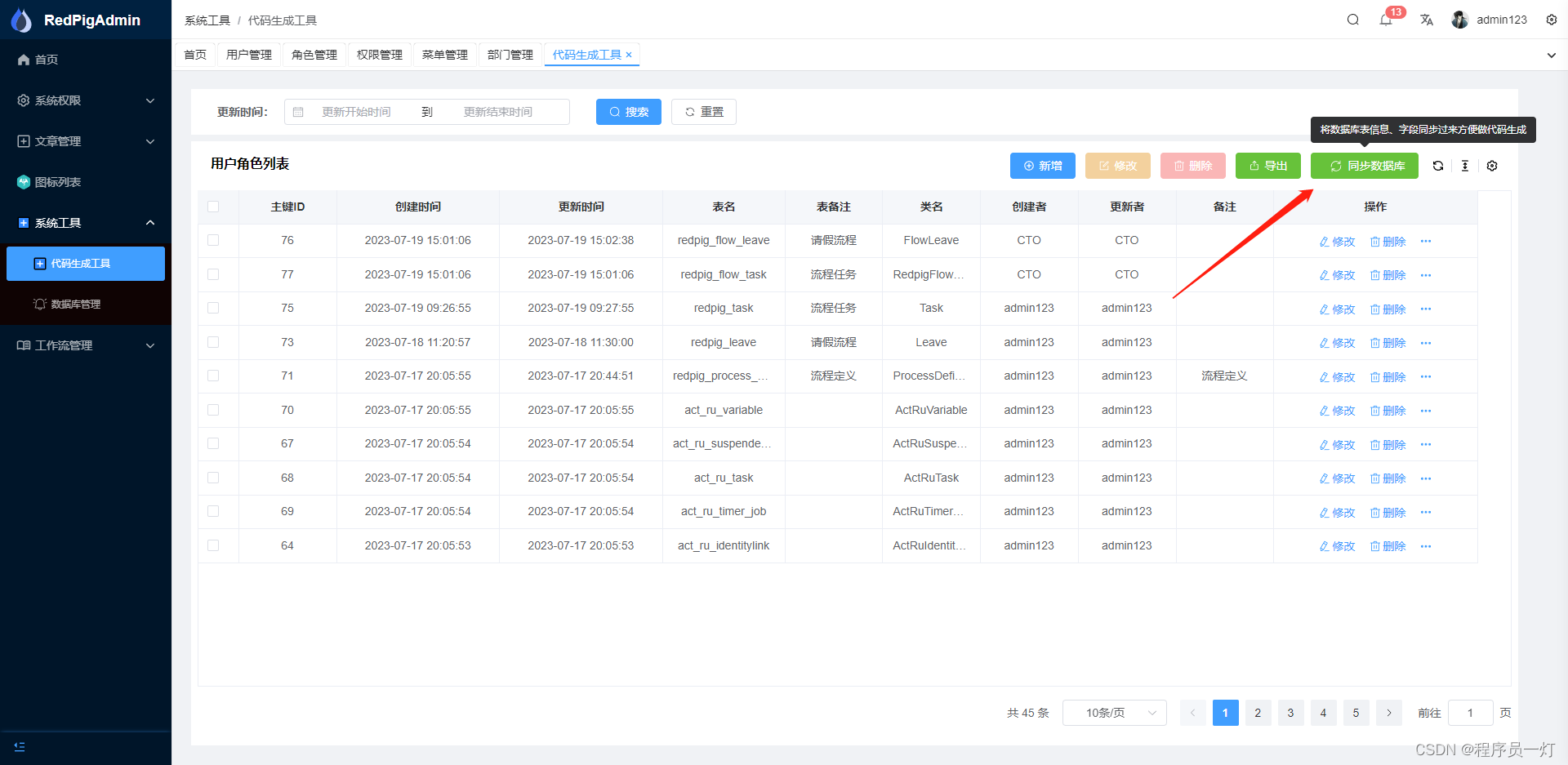
Task: Open the top-bar search magnifier icon
Action: pyautogui.click(x=1353, y=20)
